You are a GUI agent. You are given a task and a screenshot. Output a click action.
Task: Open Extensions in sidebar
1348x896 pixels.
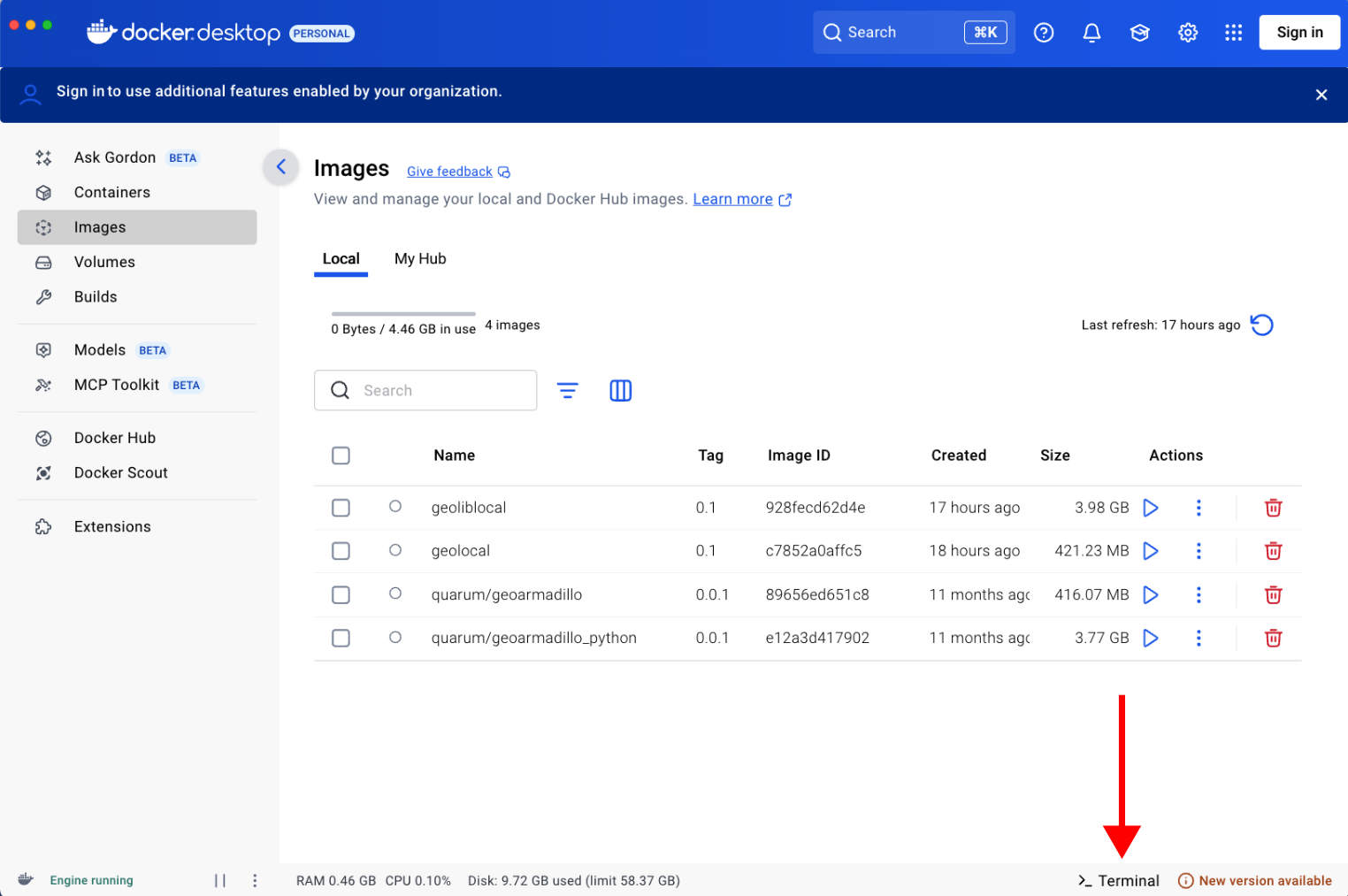[137, 526]
